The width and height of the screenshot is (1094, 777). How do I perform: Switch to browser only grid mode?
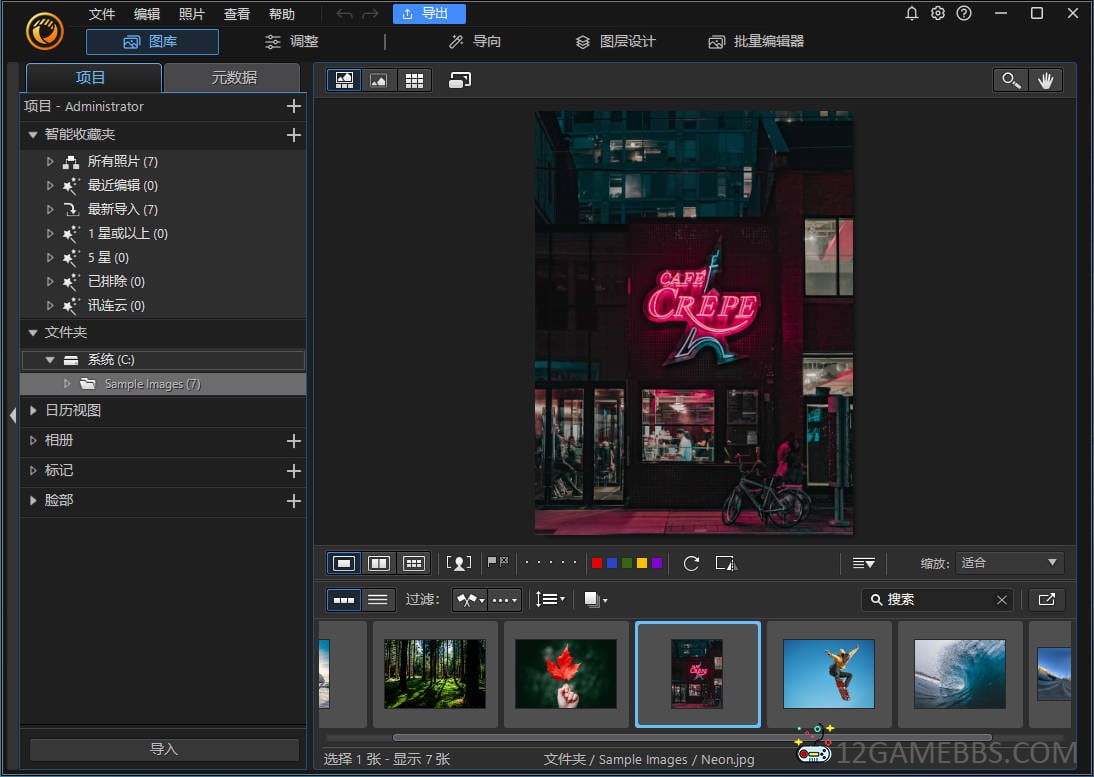pos(414,80)
